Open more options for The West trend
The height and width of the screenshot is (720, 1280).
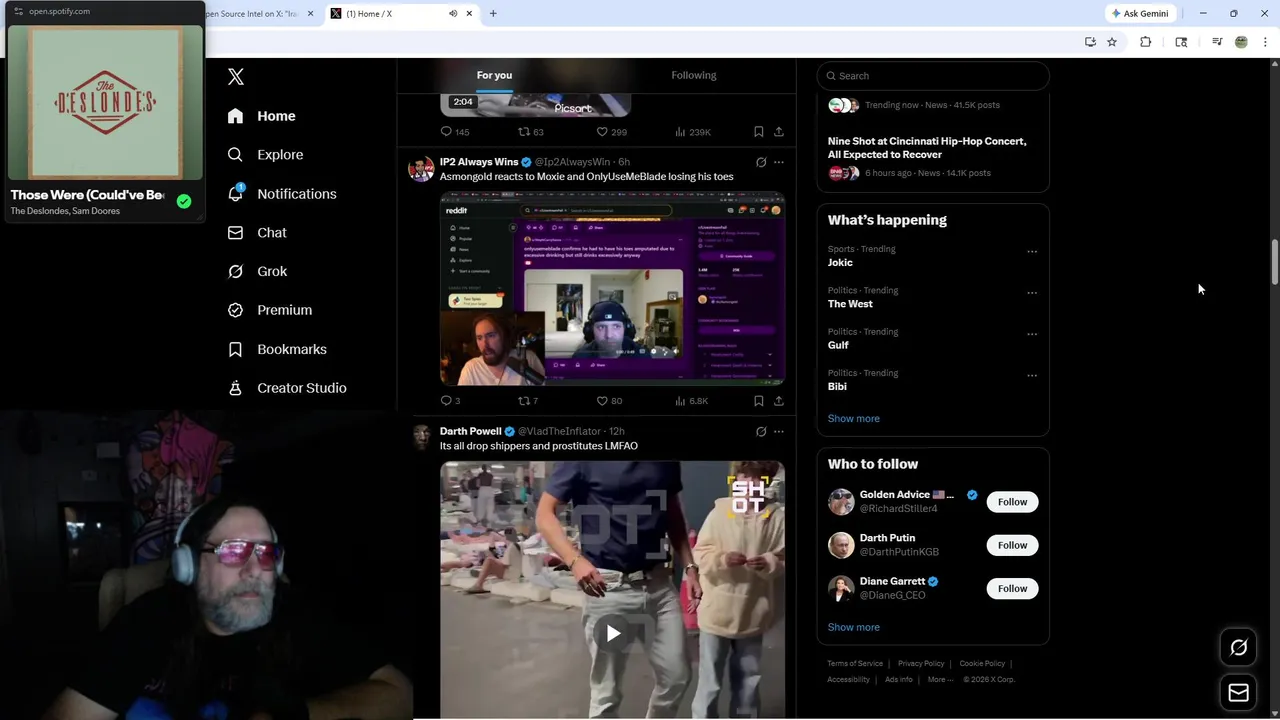pos(1032,293)
